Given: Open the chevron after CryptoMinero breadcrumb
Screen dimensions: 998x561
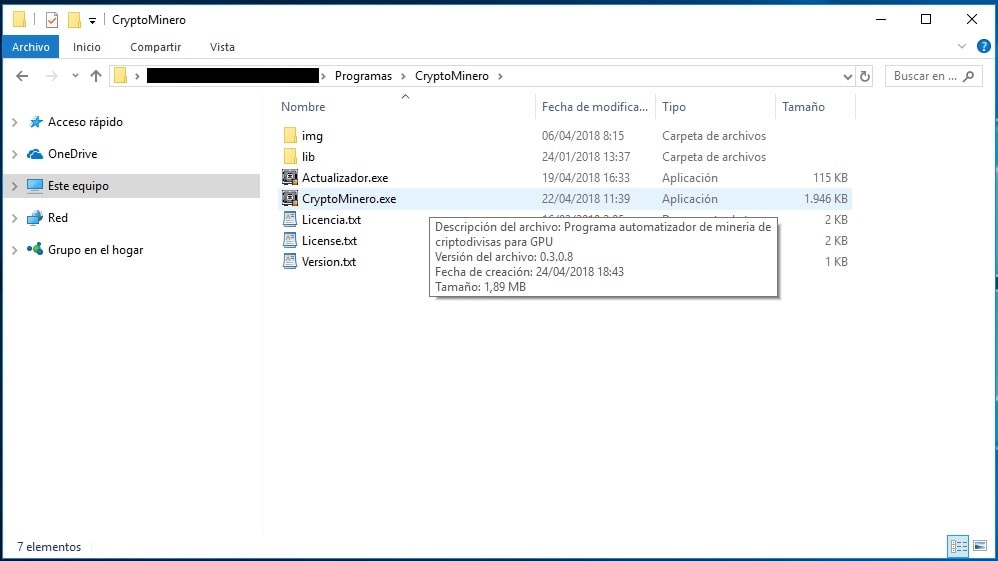Looking at the screenshot, I should point(500,76).
